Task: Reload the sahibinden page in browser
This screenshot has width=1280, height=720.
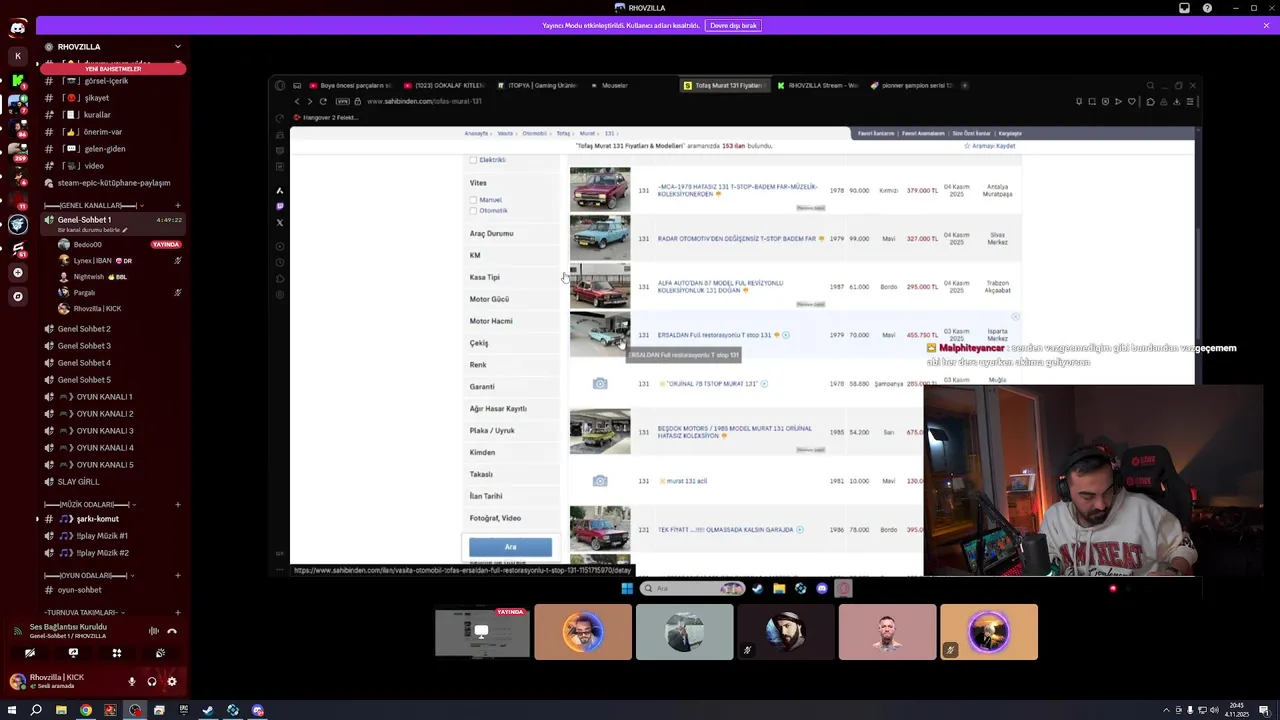Action: pos(323,101)
